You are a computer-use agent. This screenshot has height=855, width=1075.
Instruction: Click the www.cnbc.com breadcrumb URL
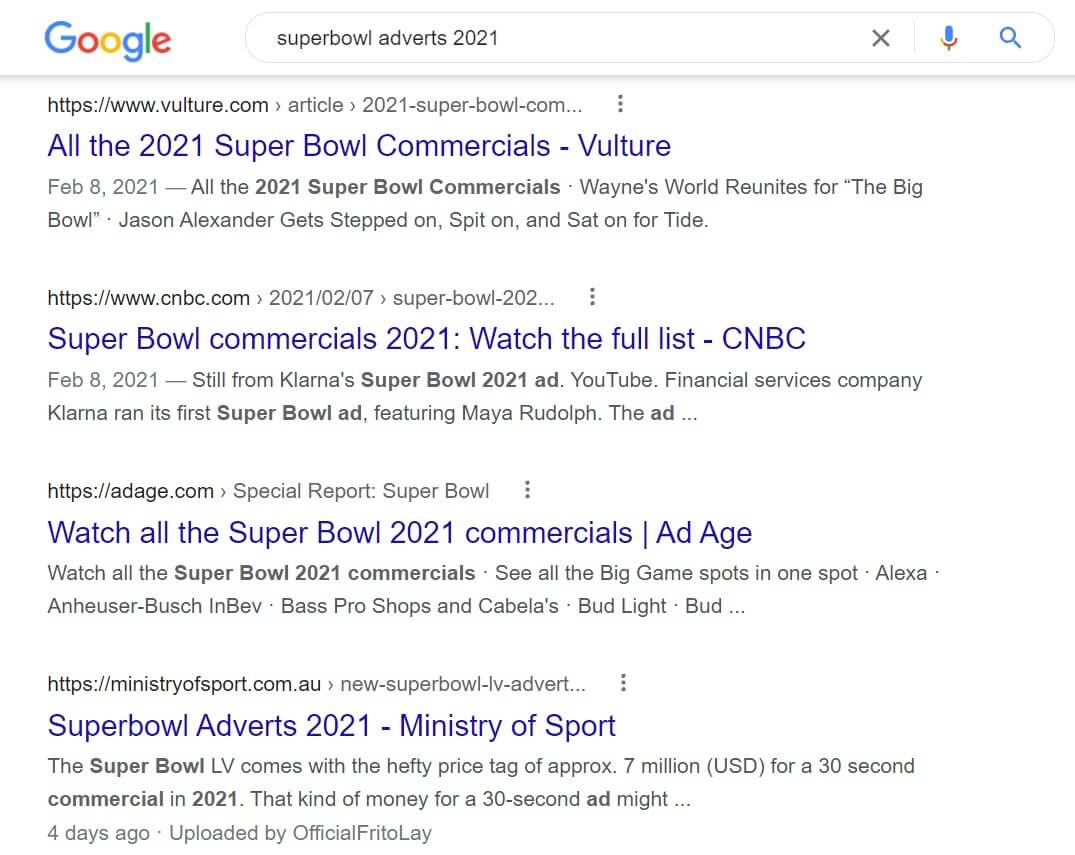coord(149,297)
